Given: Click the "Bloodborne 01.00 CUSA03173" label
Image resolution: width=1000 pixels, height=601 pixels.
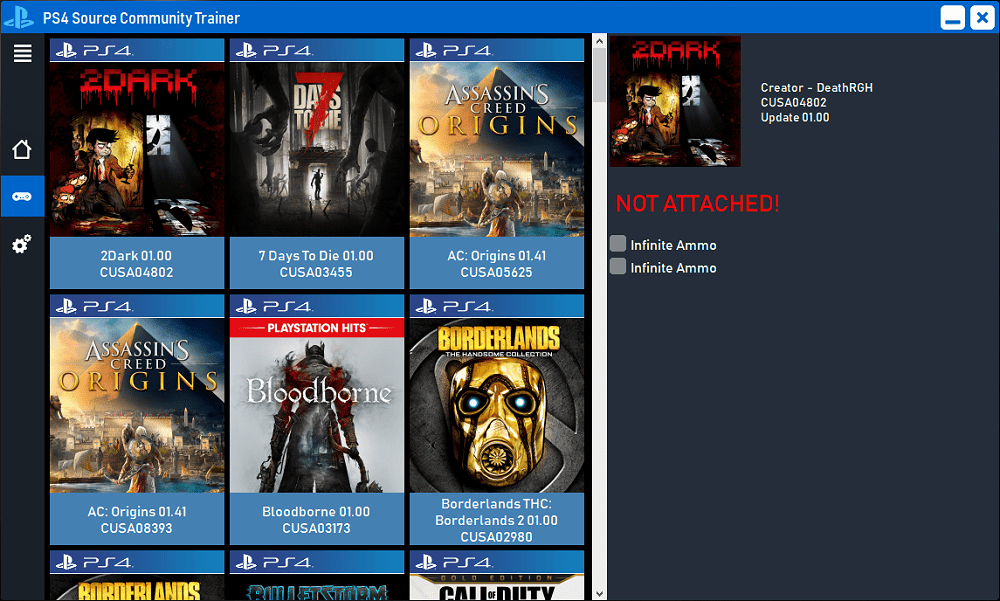Looking at the screenshot, I should pos(316,520).
